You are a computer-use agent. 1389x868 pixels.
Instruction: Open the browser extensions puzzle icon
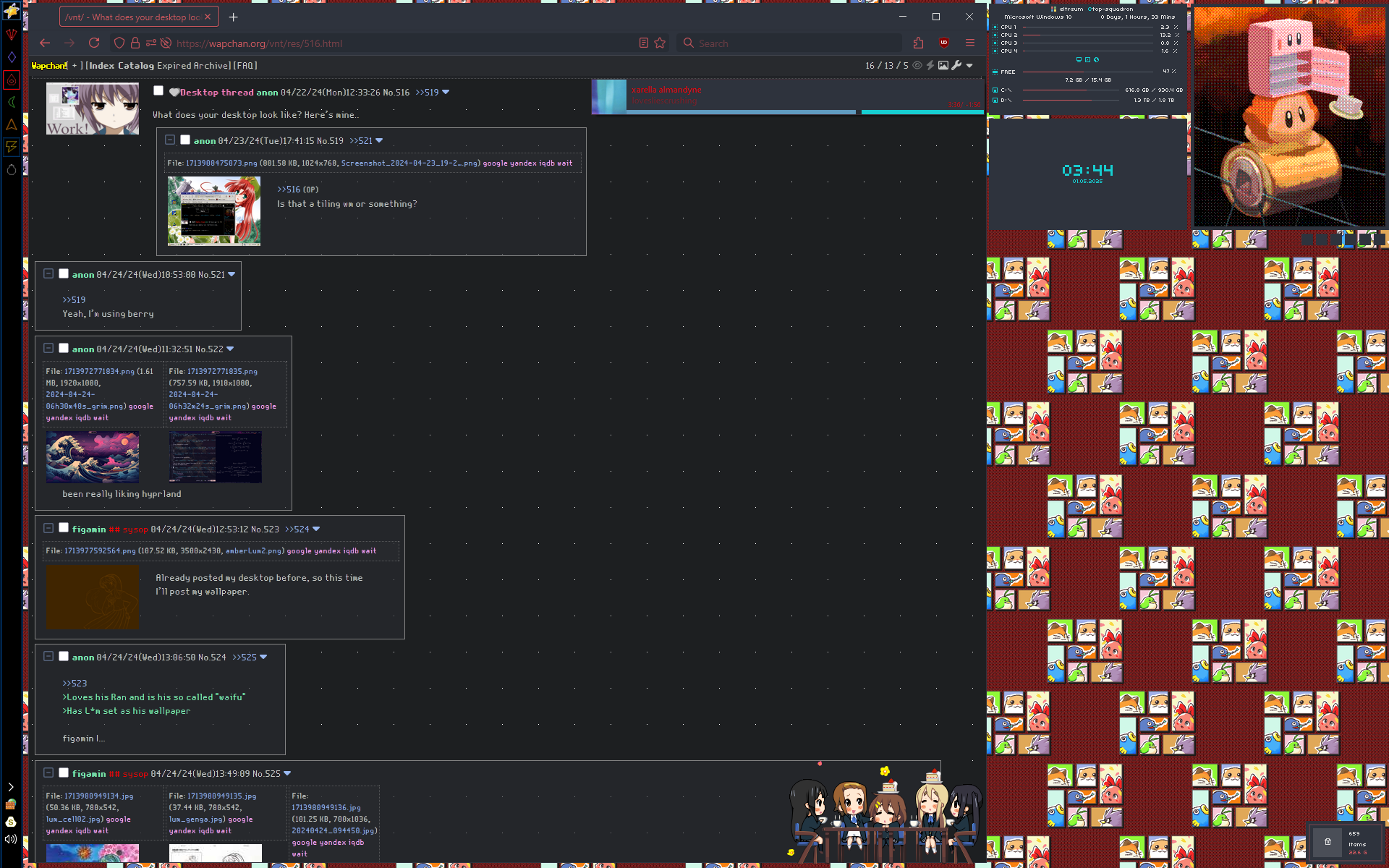click(x=918, y=43)
